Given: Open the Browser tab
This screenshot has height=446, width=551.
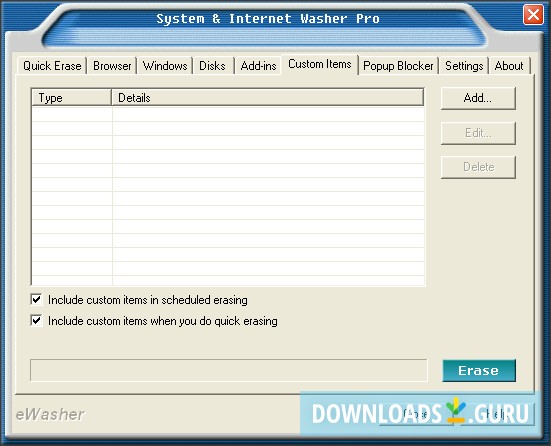Looking at the screenshot, I should coord(112,66).
